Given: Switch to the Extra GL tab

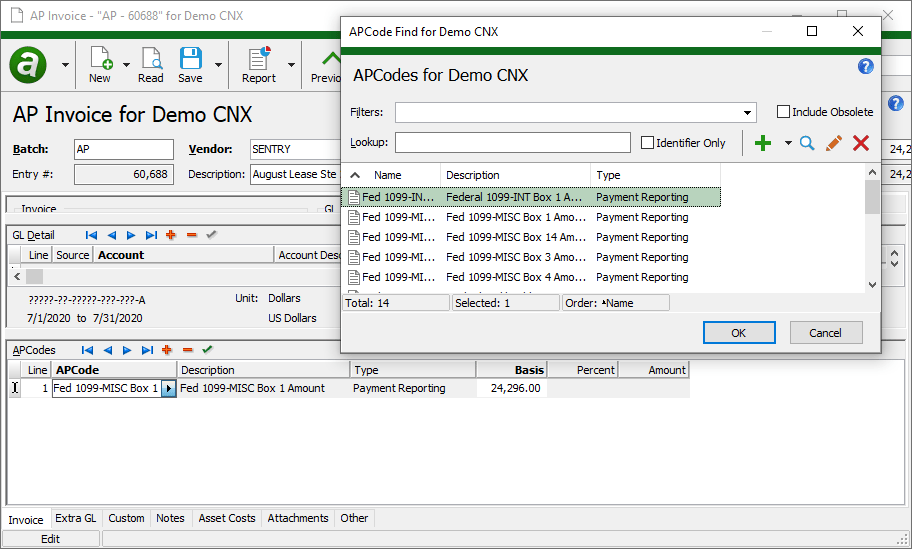Looking at the screenshot, I should click(76, 518).
